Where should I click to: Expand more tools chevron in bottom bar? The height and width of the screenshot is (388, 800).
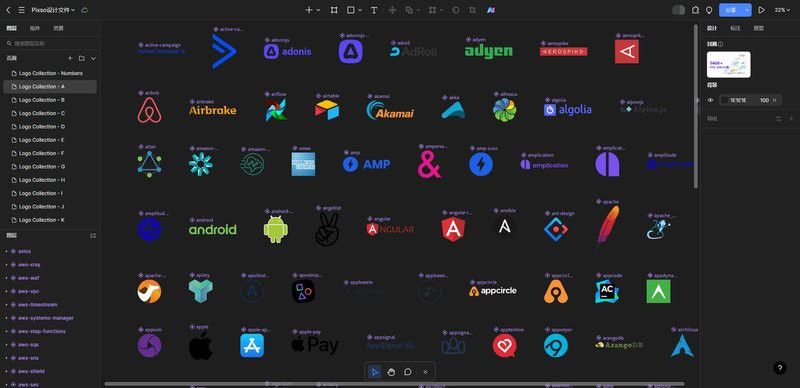pos(425,372)
